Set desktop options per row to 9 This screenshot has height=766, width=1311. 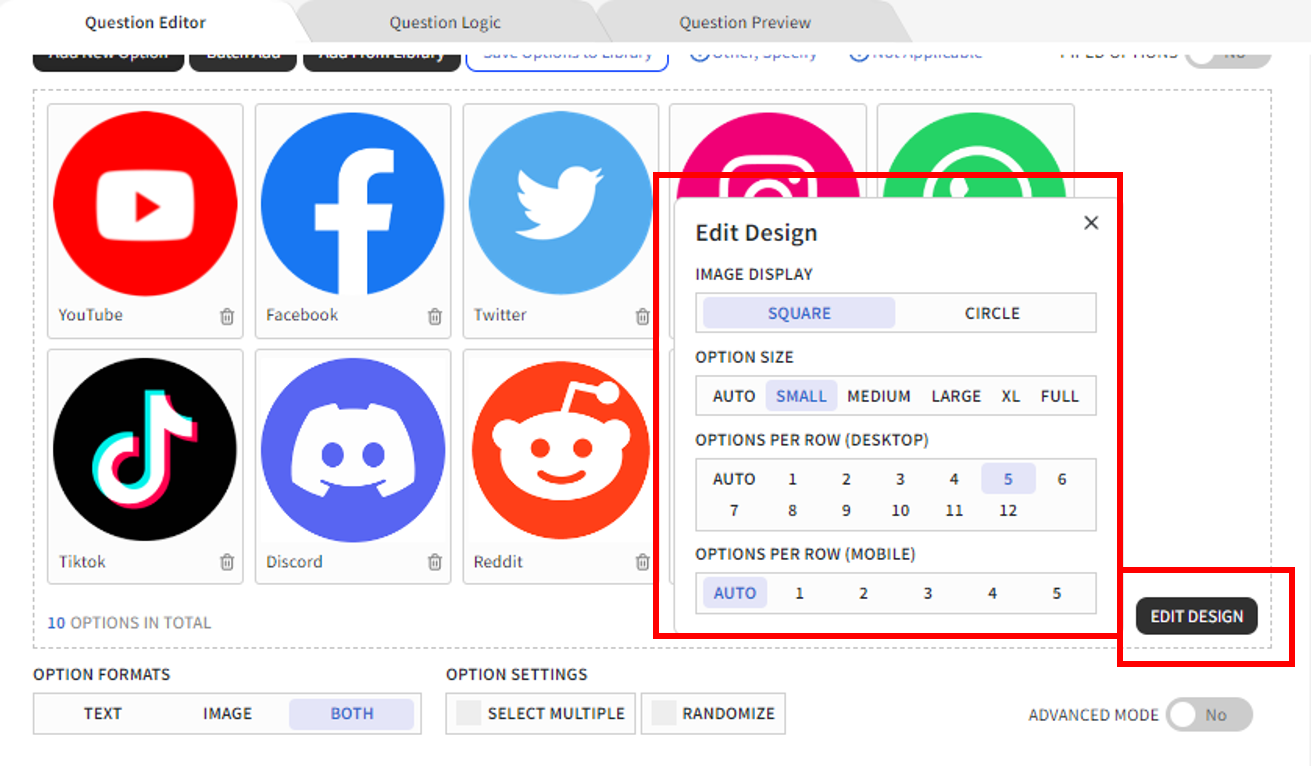tap(846, 510)
